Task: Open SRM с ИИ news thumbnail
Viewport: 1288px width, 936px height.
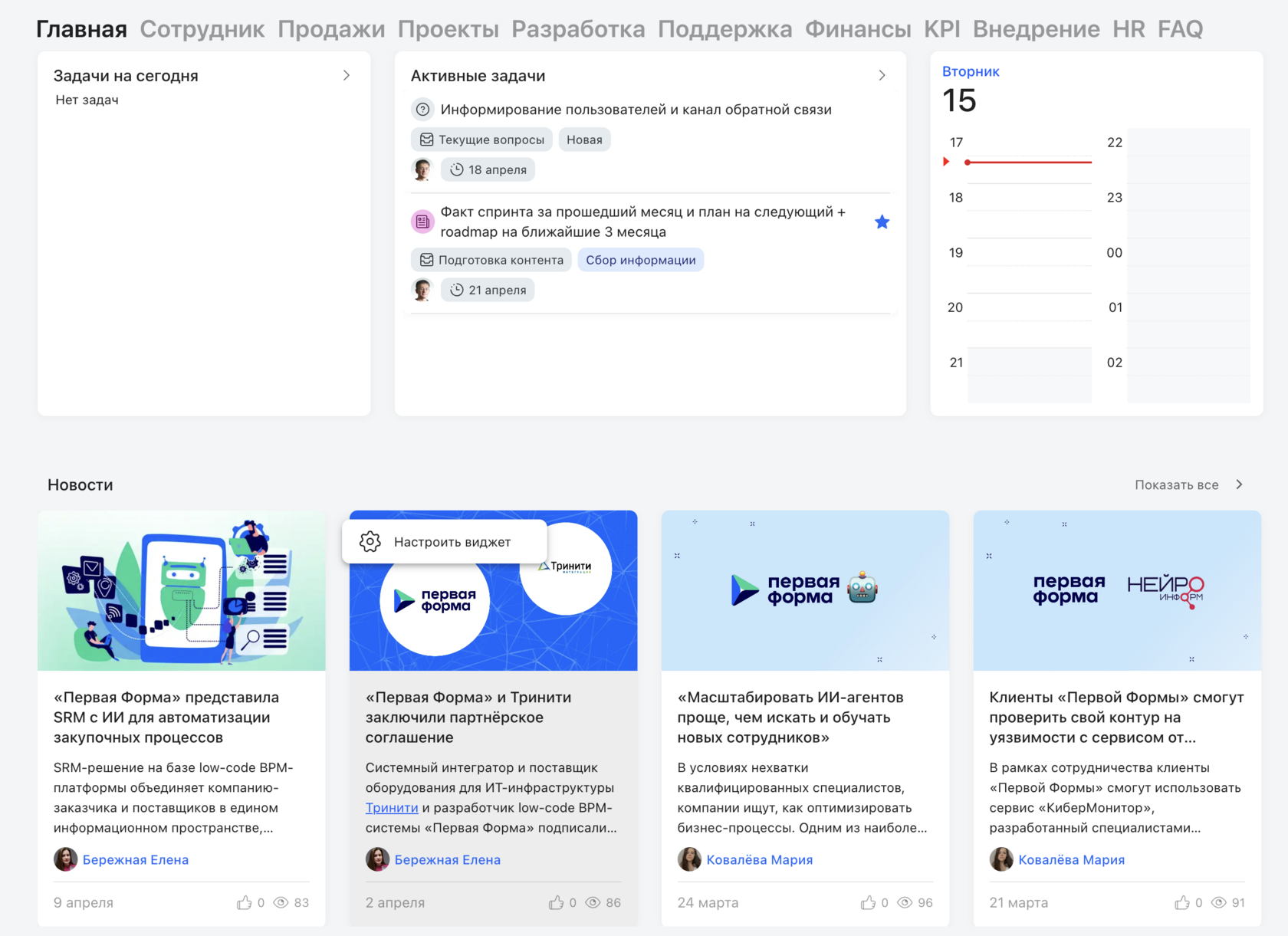Action: pyautogui.click(x=182, y=590)
